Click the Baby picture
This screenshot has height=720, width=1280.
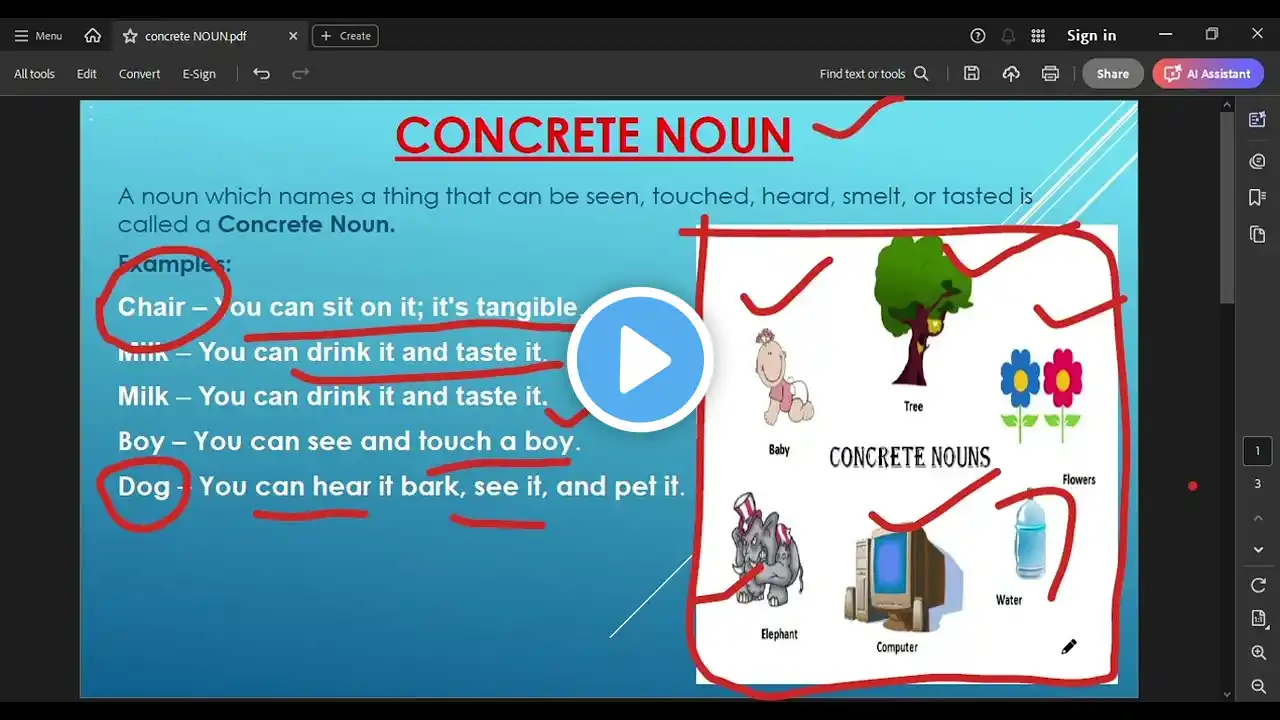(x=783, y=376)
